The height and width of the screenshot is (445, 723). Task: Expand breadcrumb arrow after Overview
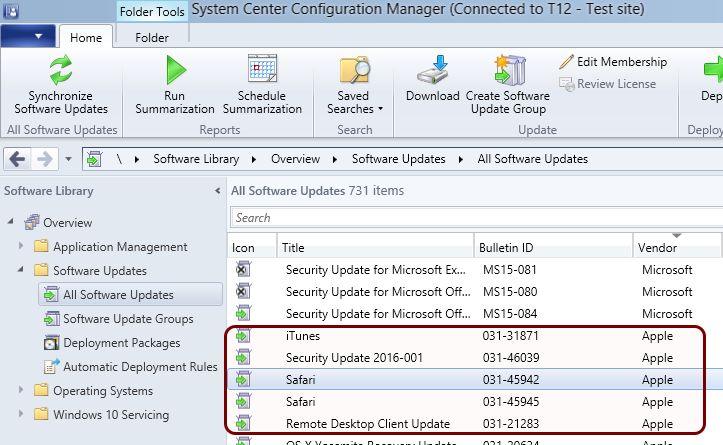point(335,160)
